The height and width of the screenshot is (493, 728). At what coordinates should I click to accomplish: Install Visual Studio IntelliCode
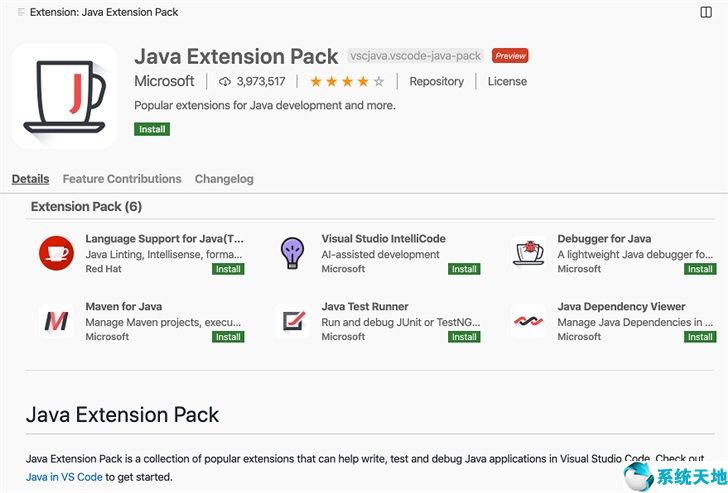tap(464, 269)
